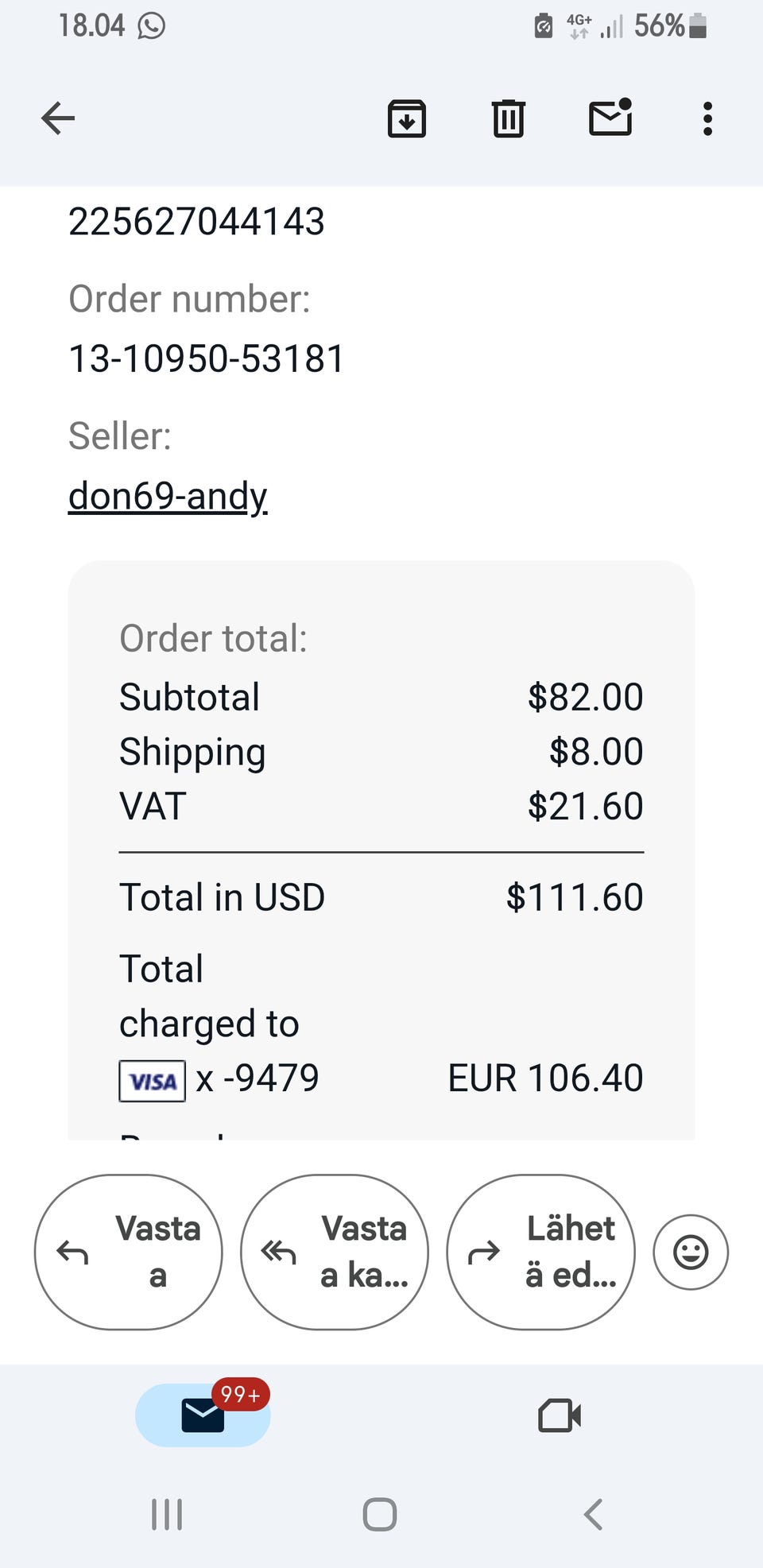Screen dimensions: 763x1568
Task: Open Android recent apps
Action: click(x=167, y=1515)
